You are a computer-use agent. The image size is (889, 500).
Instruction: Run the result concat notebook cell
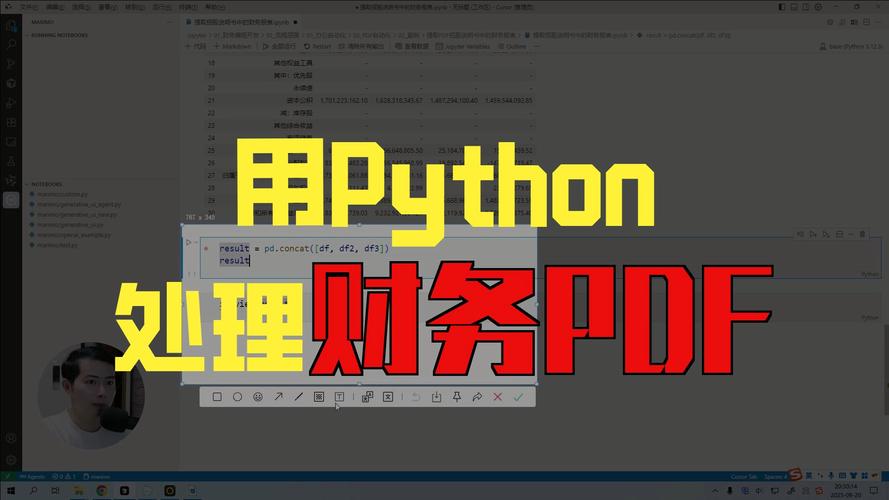[189, 243]
